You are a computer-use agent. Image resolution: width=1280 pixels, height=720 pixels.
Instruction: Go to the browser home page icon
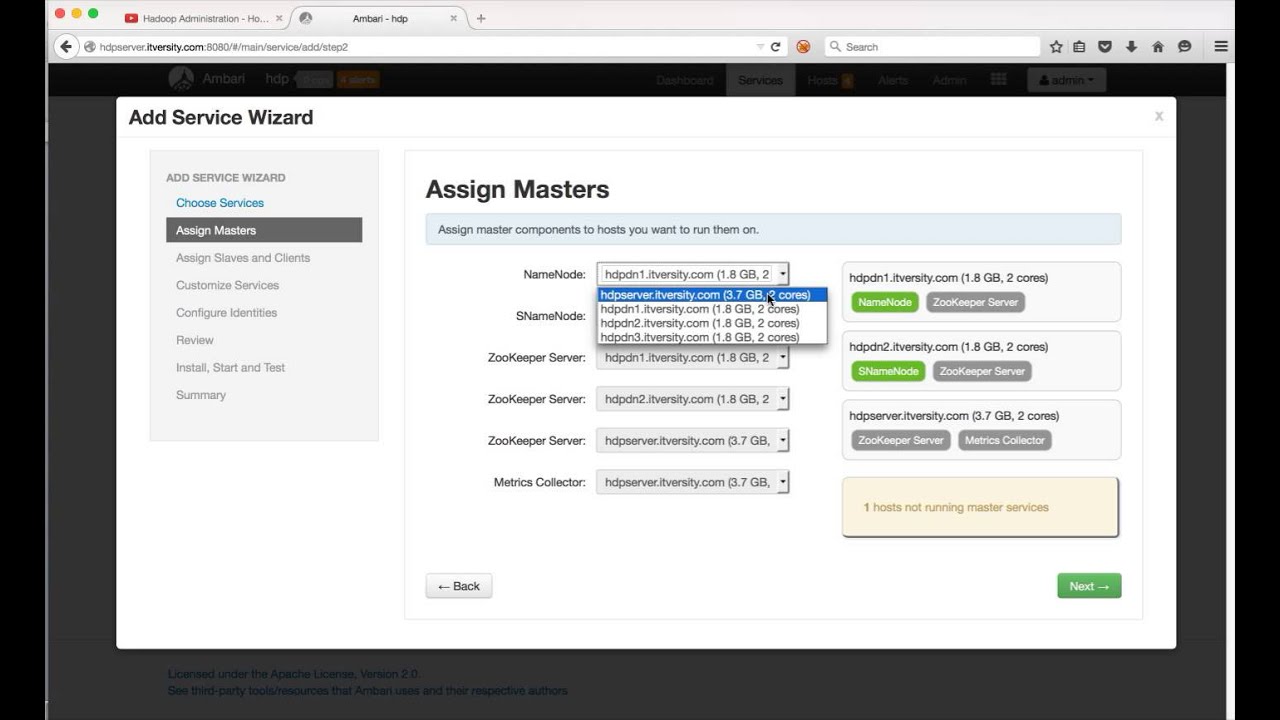tap(1158, 46)
